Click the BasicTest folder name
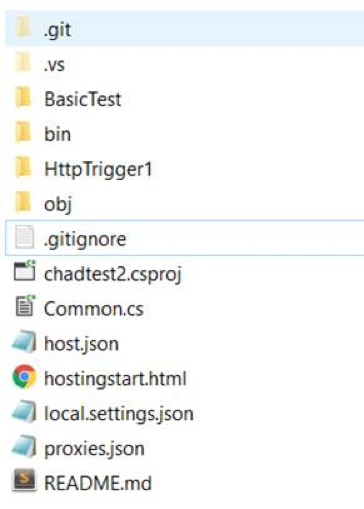Screen dimensions: 364x509 83,100
